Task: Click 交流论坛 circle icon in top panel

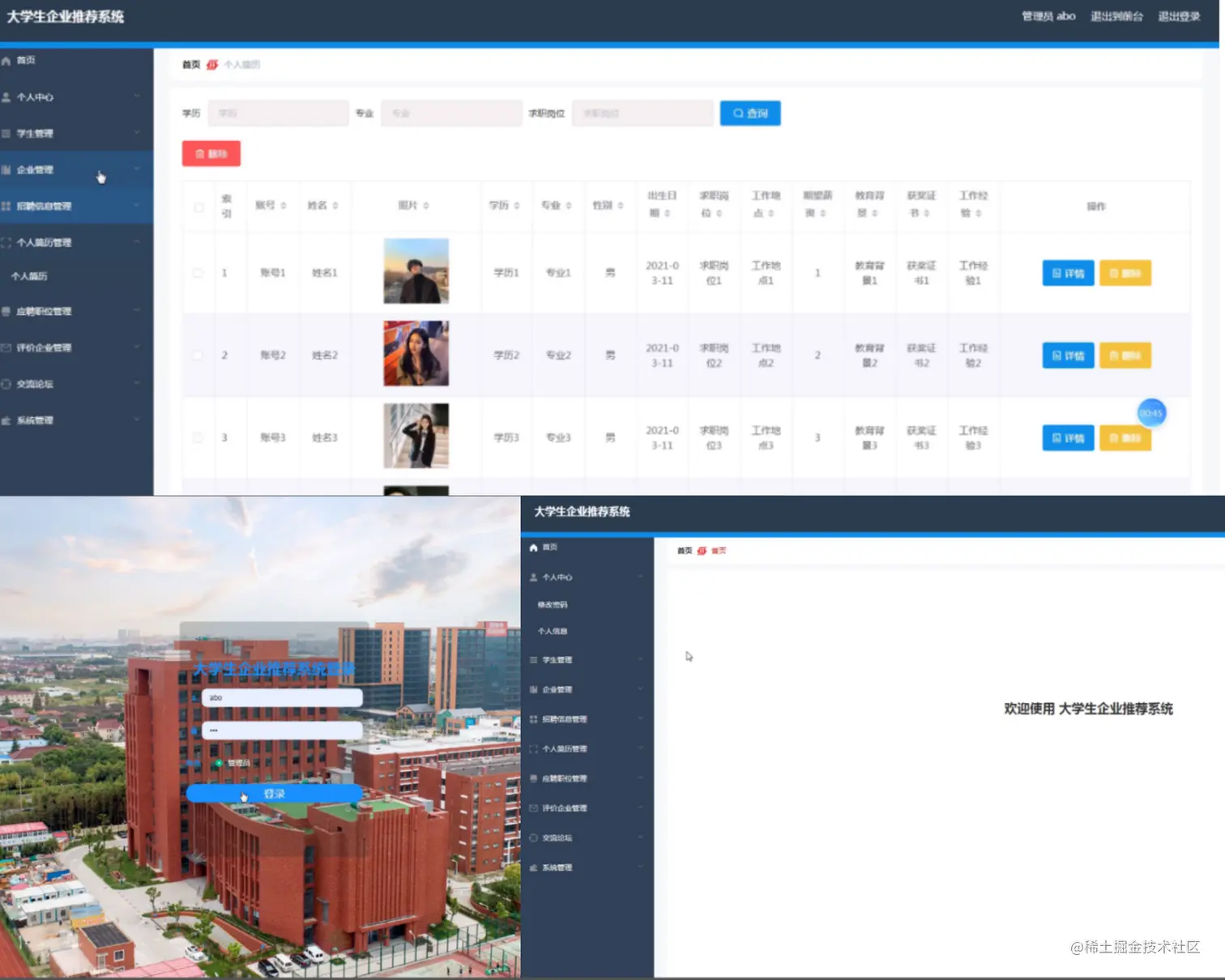Action: [x=6, y=384]
